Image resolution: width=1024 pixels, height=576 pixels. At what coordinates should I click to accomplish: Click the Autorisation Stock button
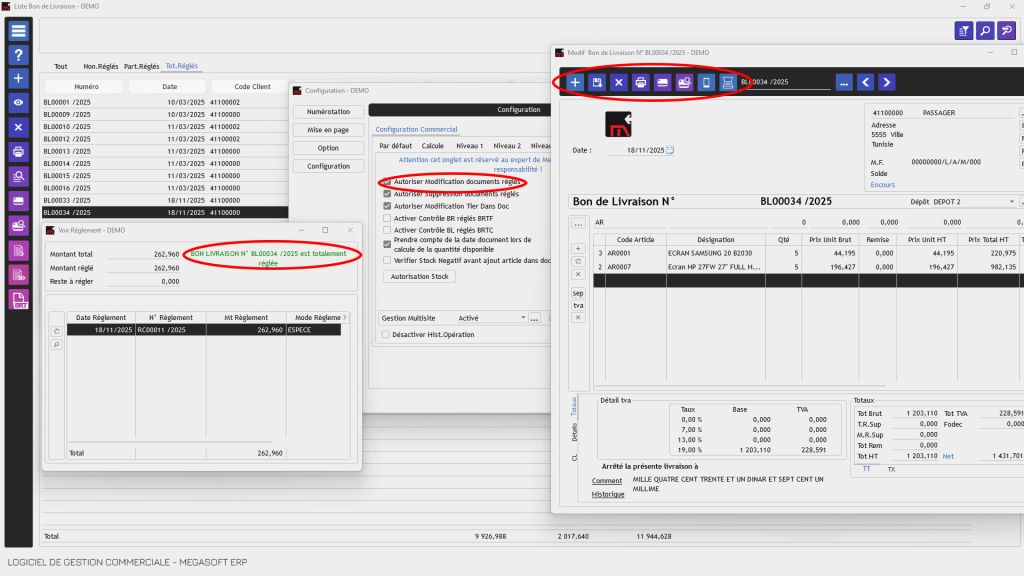pyautogui.click(x=419, y=276)
